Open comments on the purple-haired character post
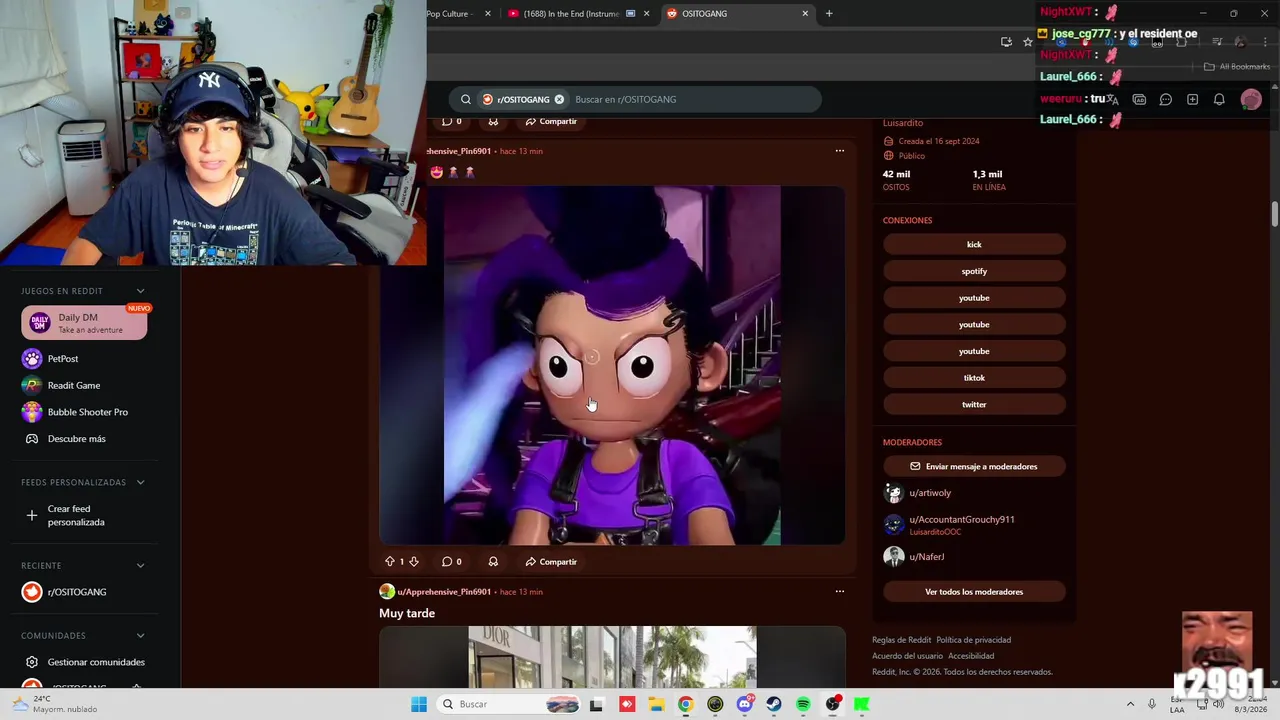 [452, 562]
